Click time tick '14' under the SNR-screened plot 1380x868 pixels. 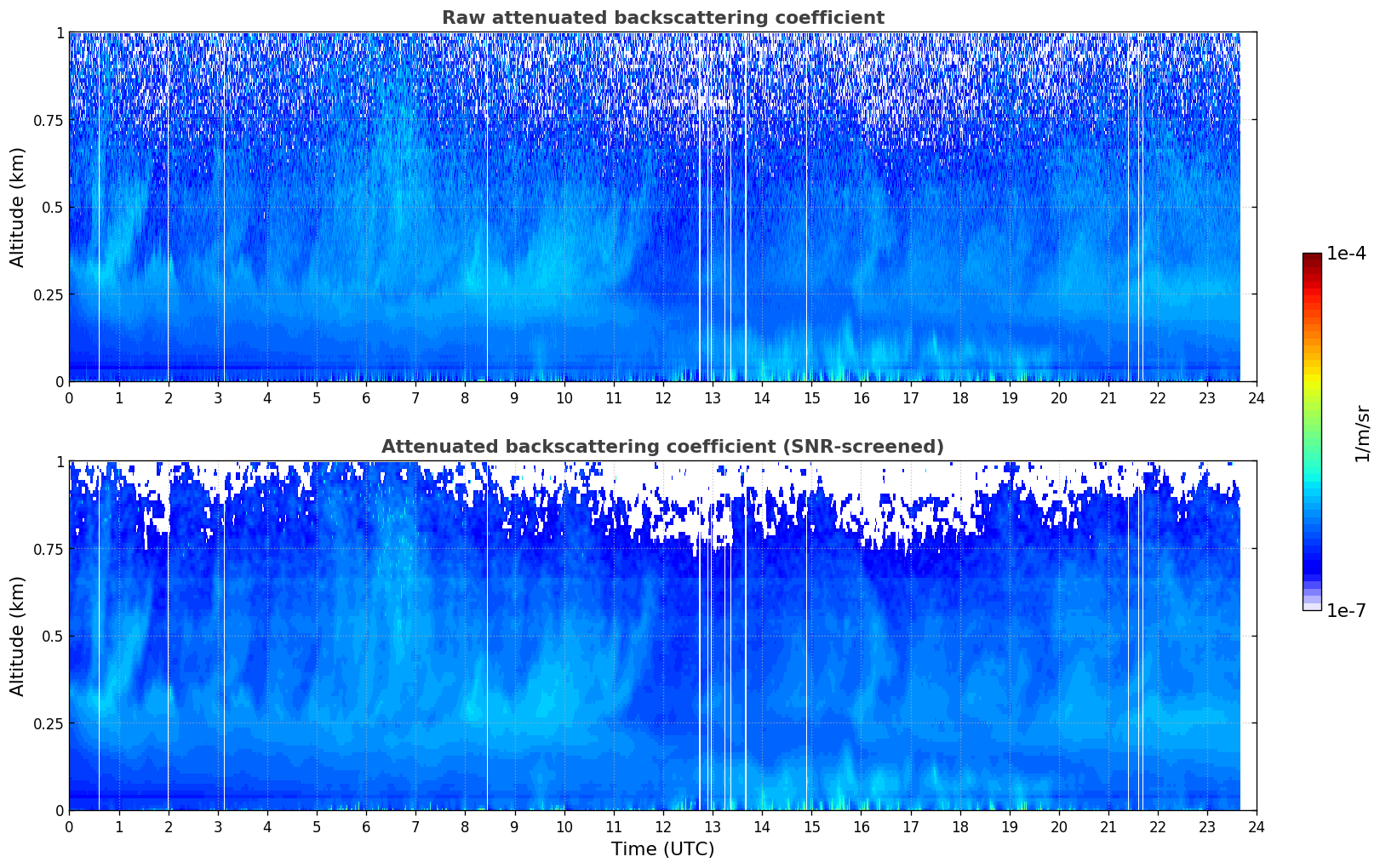(x=762, y=826)
